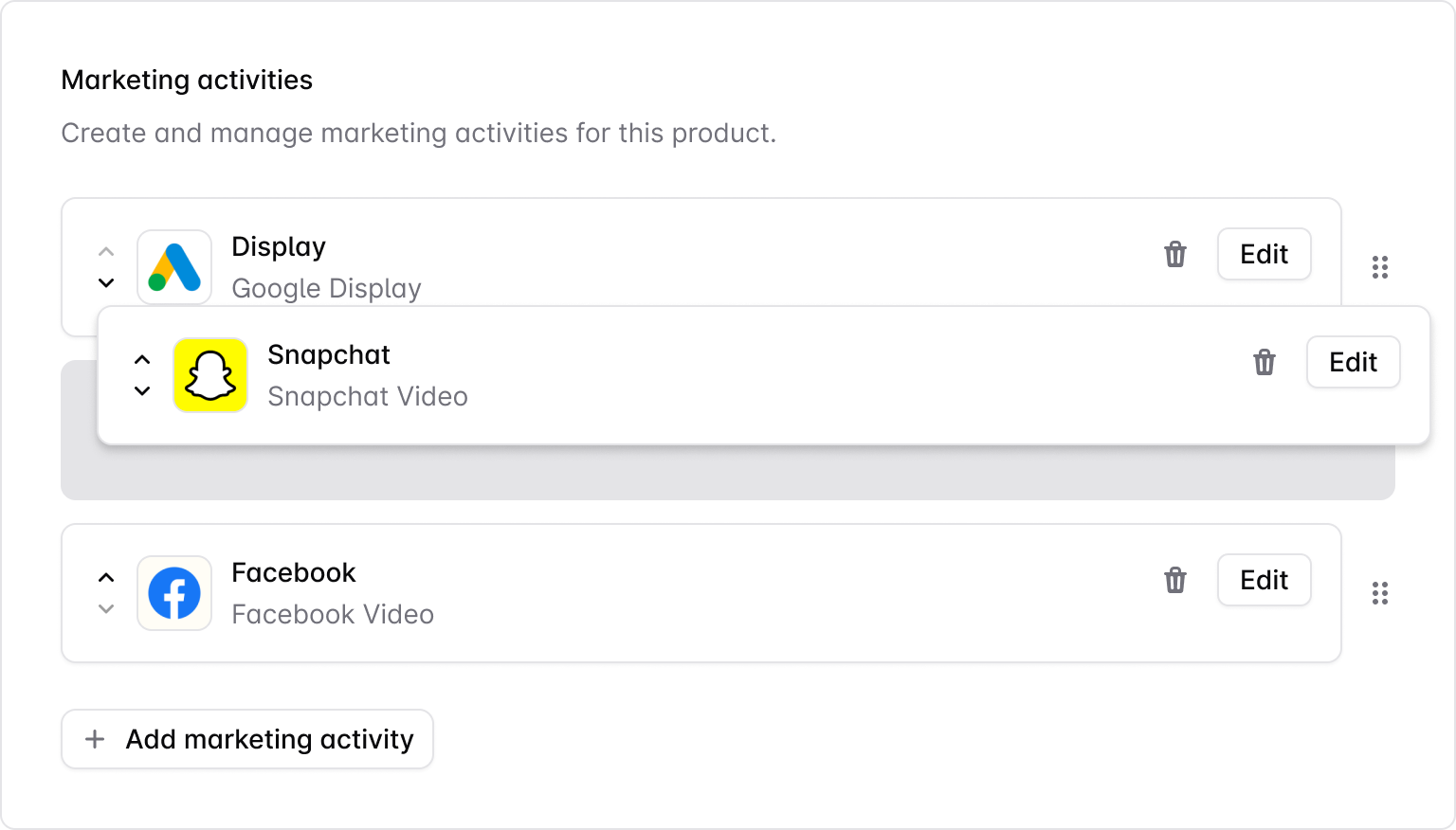Click disabled down chevron on Facebook row

point(106,609)
